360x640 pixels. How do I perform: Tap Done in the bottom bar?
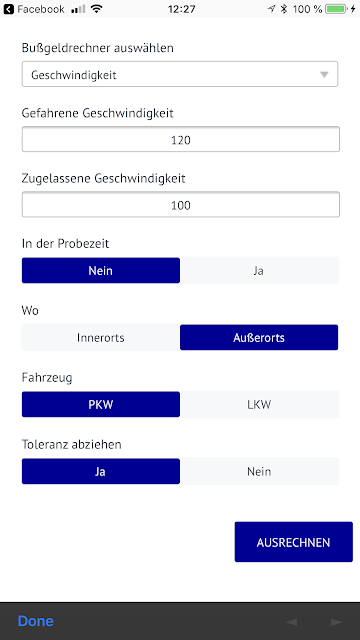[x=36, y=621]
